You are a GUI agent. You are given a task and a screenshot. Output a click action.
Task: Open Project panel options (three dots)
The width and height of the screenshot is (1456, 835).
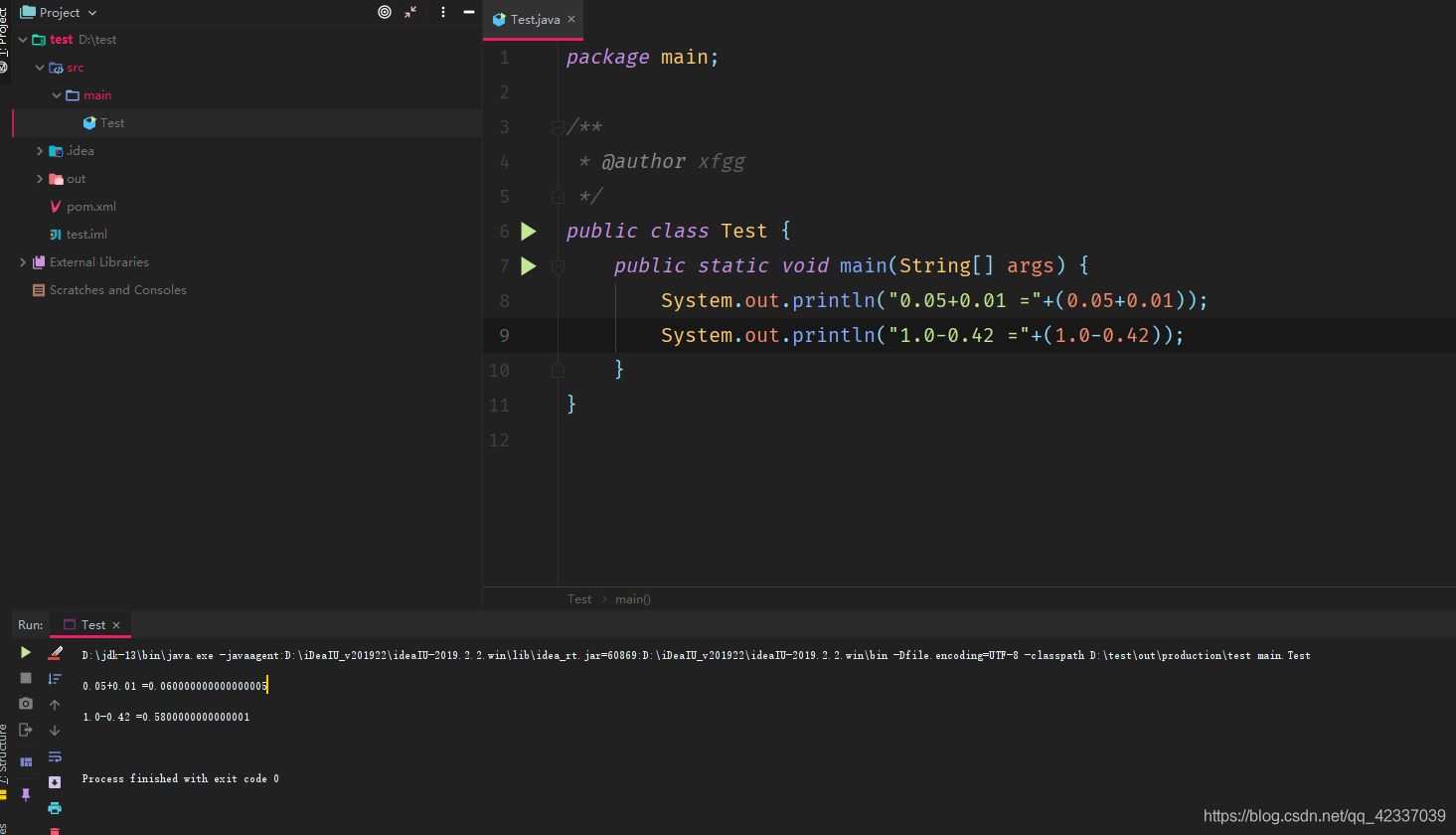click(443, 12)
